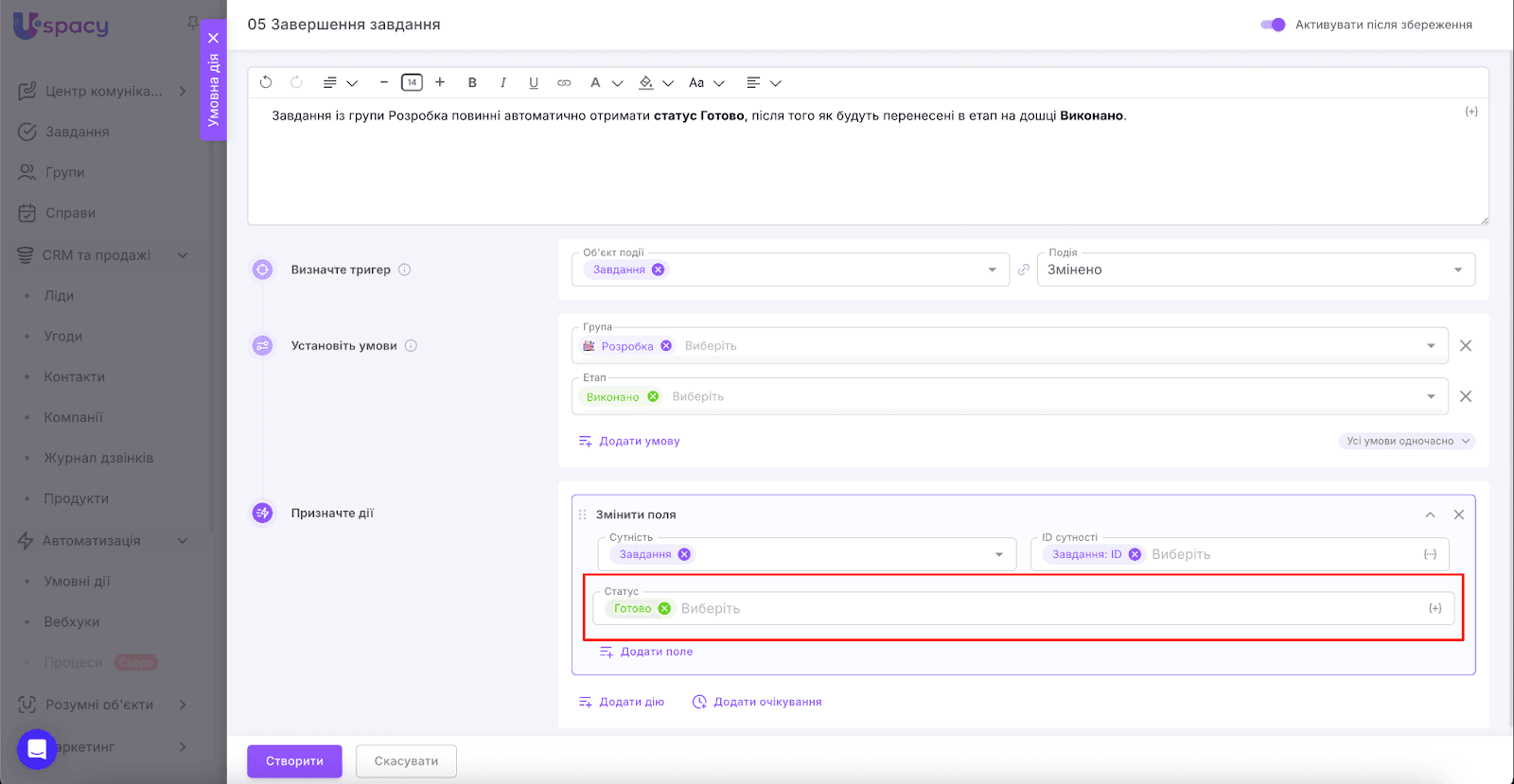Remove the Розробка group tag
The image size is (1514, 784).
tap(666, 346)
